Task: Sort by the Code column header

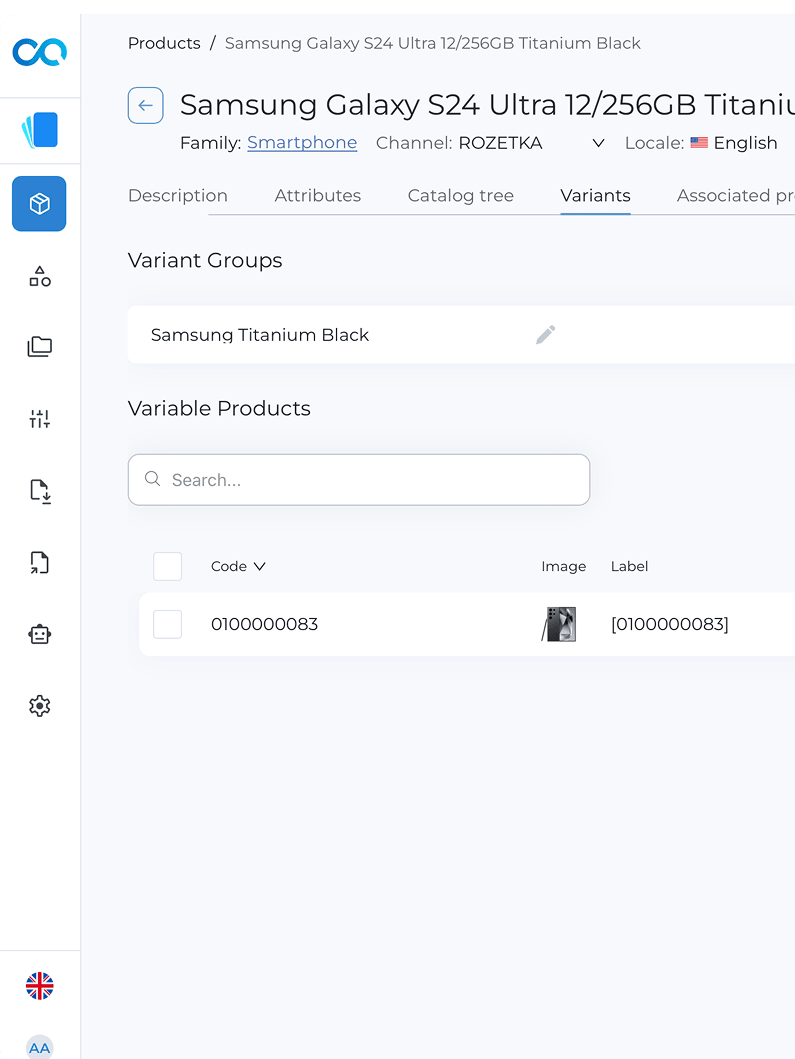Action: [238, 566]
